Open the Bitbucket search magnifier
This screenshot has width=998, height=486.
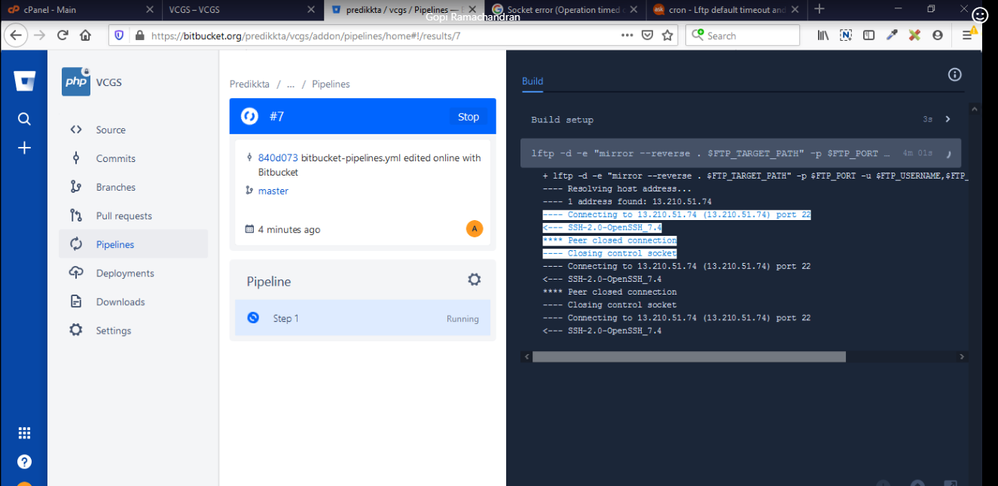click(x=24, y=119)
